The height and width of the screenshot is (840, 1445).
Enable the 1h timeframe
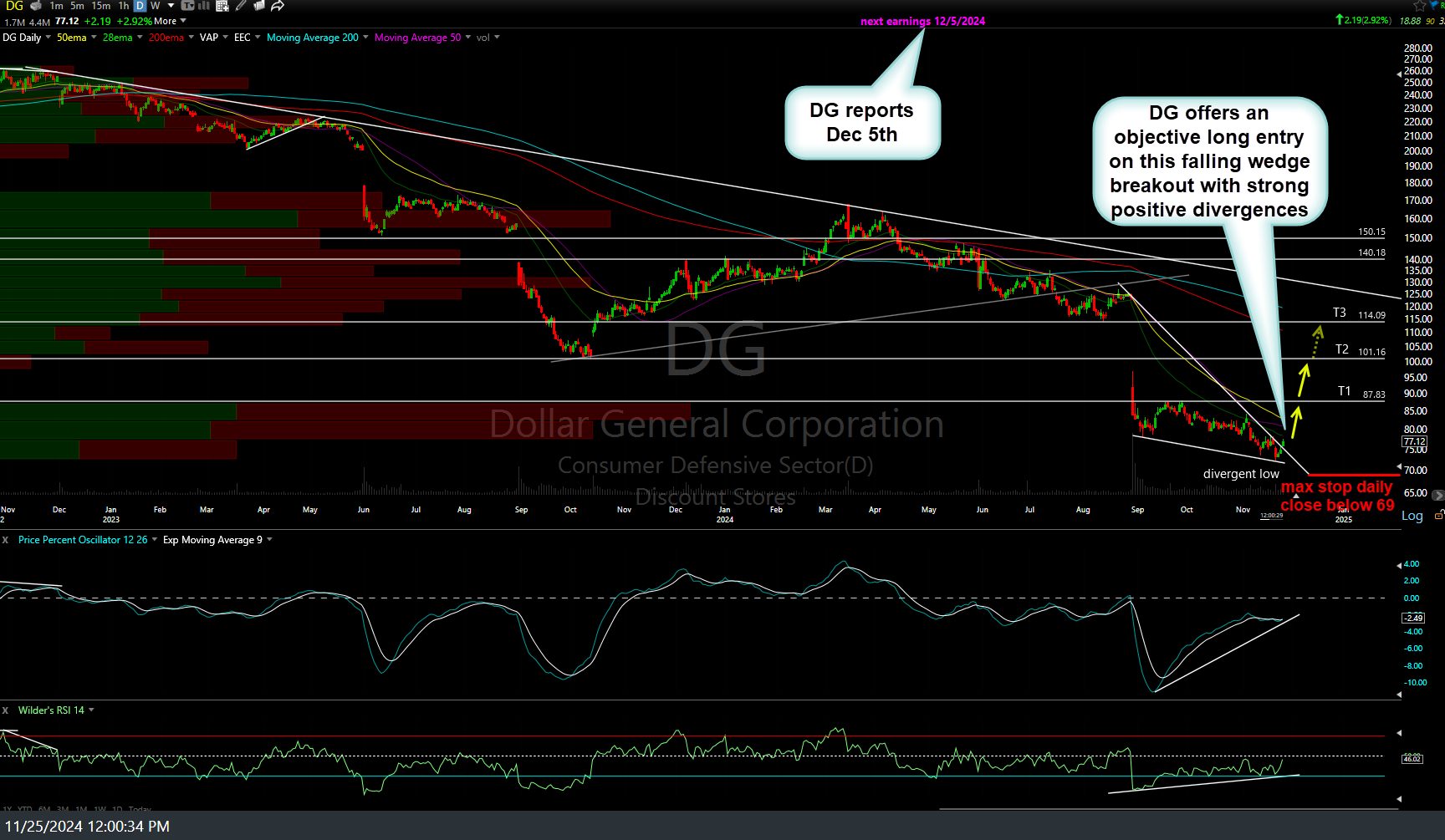pos(124,6)
